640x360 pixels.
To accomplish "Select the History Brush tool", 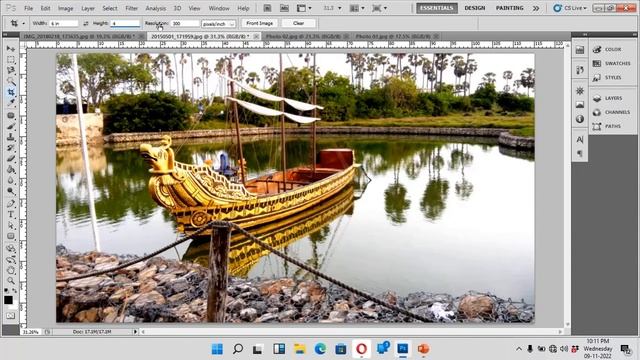I will (11, 148).
